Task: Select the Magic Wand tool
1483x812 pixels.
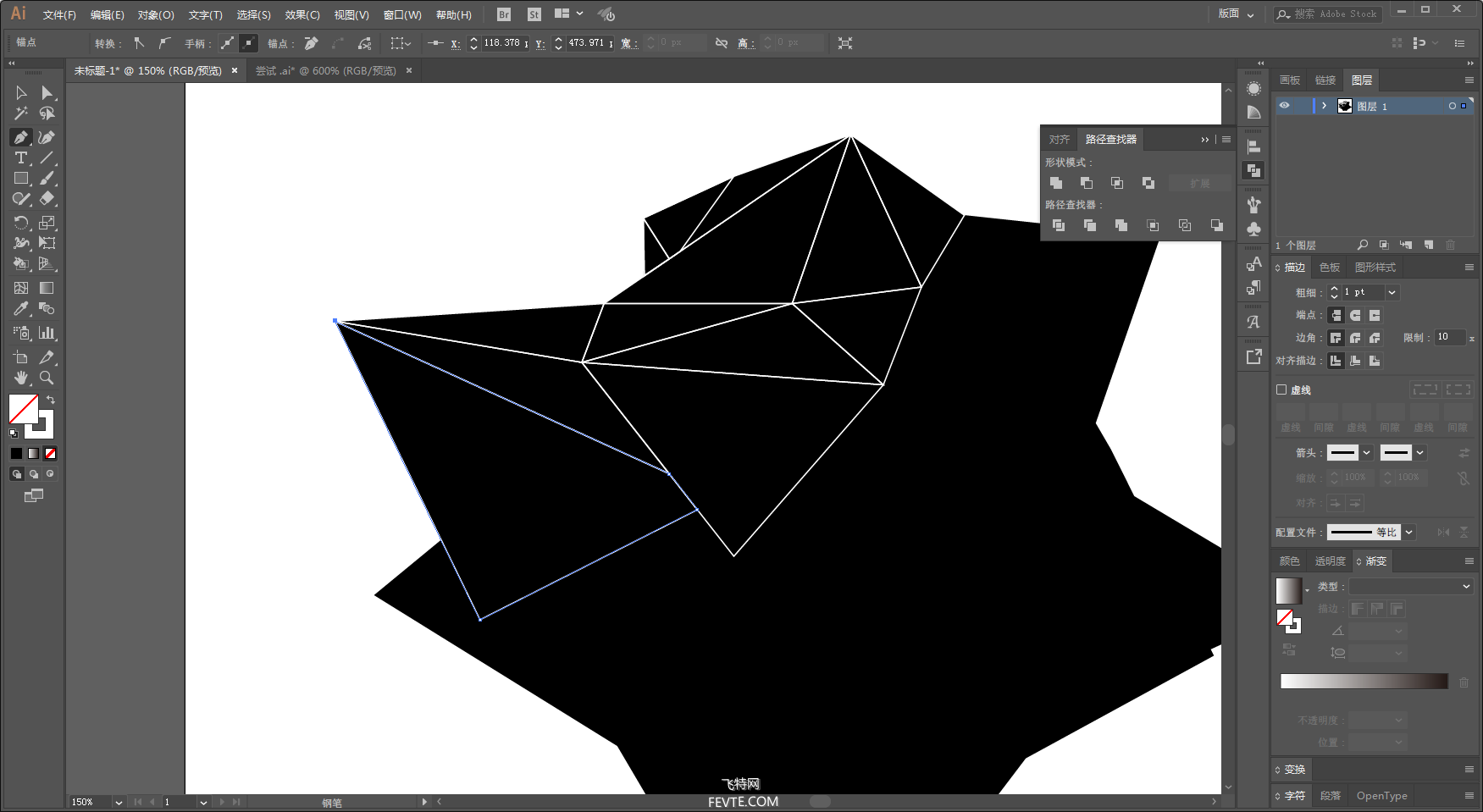Action: tap(21, 113)
